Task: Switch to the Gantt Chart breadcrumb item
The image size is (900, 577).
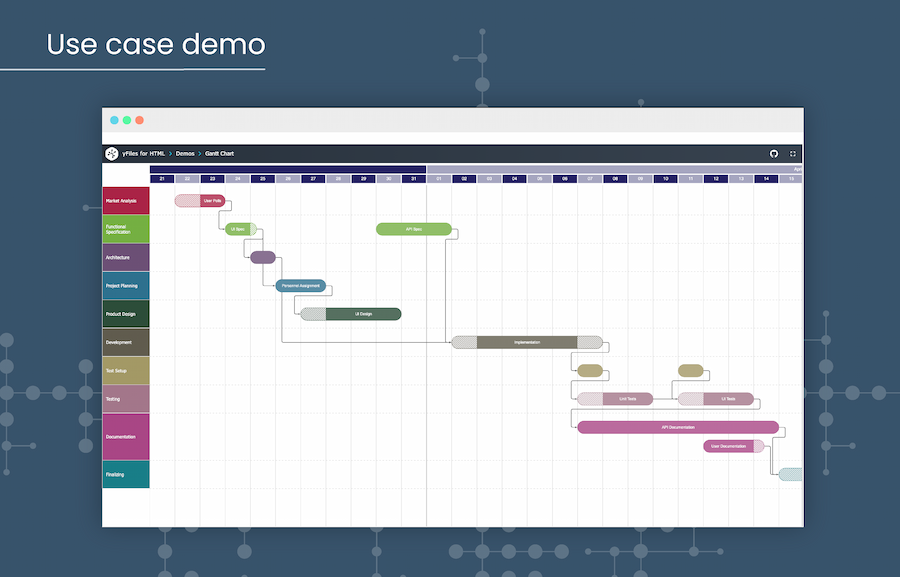Action: point(220,154)
